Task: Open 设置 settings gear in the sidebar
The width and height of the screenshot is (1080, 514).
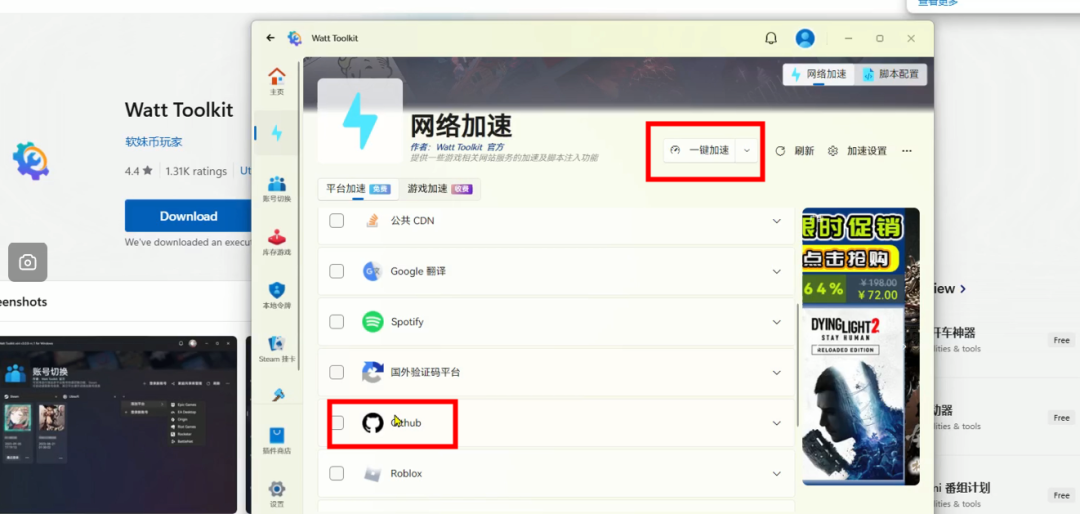Action: click(x=276, y=494)
